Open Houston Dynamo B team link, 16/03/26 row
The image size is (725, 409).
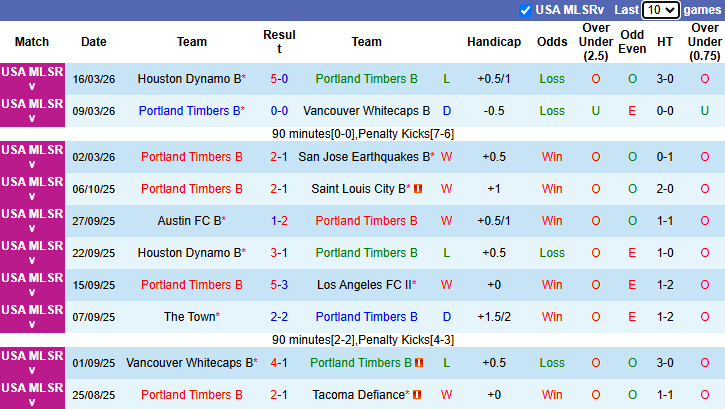click(x=190, y=78)
